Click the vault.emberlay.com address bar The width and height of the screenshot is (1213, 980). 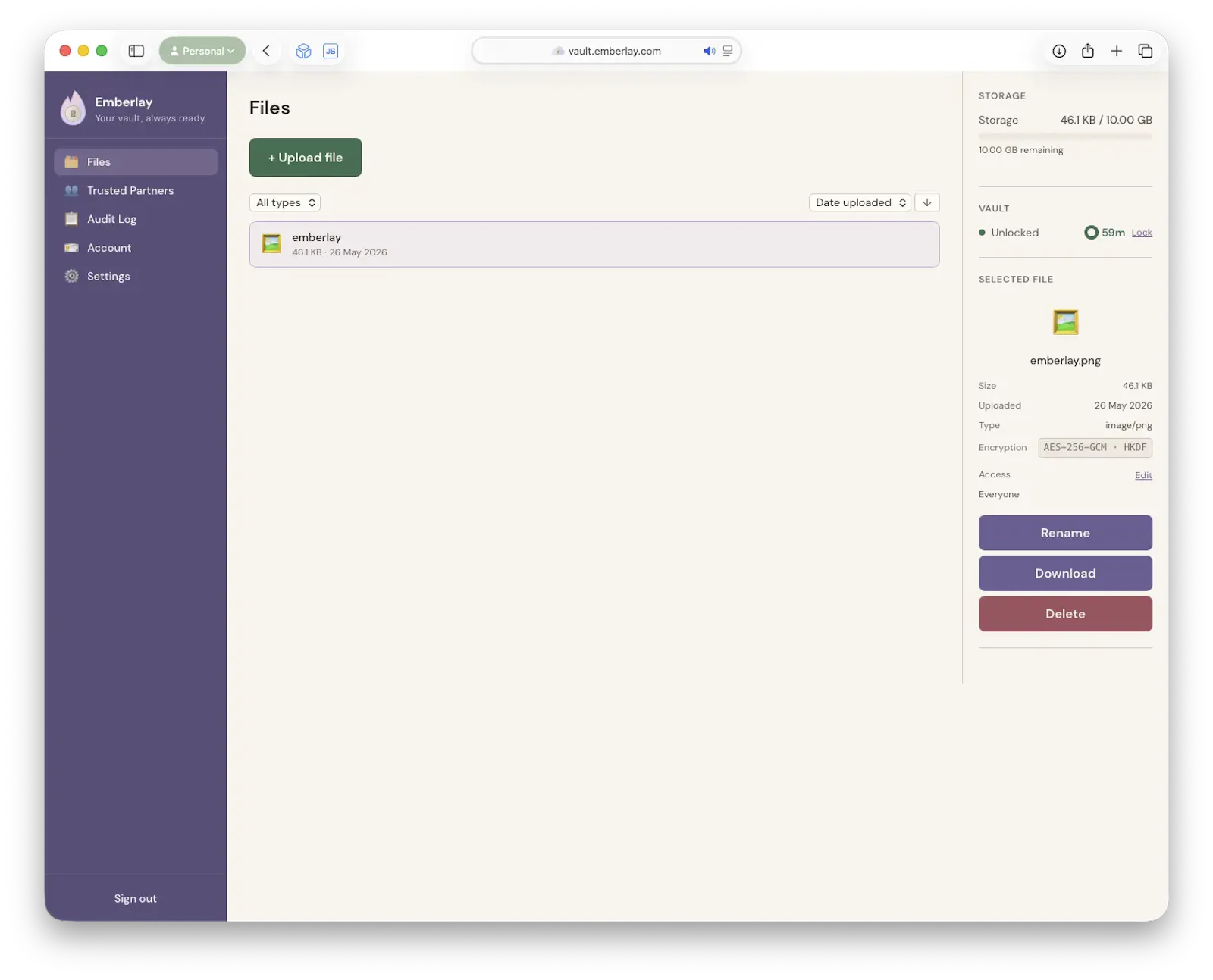(x=606, y=51)
